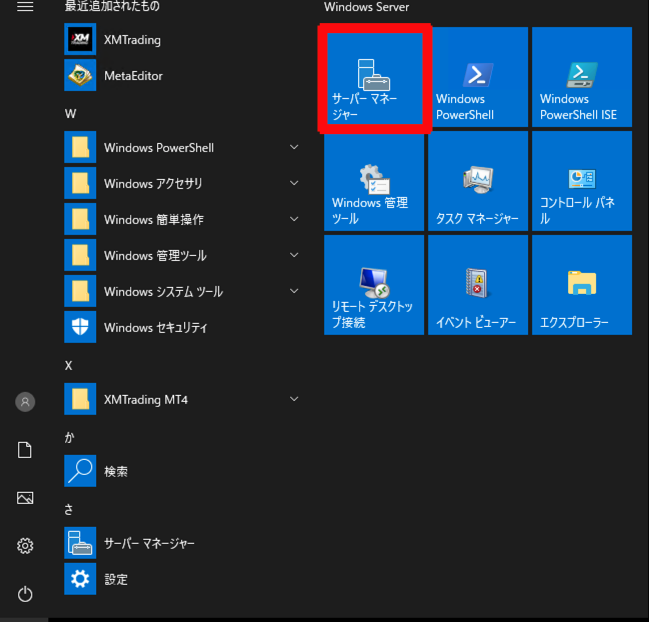Click the power button icon
Viewport: 649px width, 622px height.
point(26,594)
